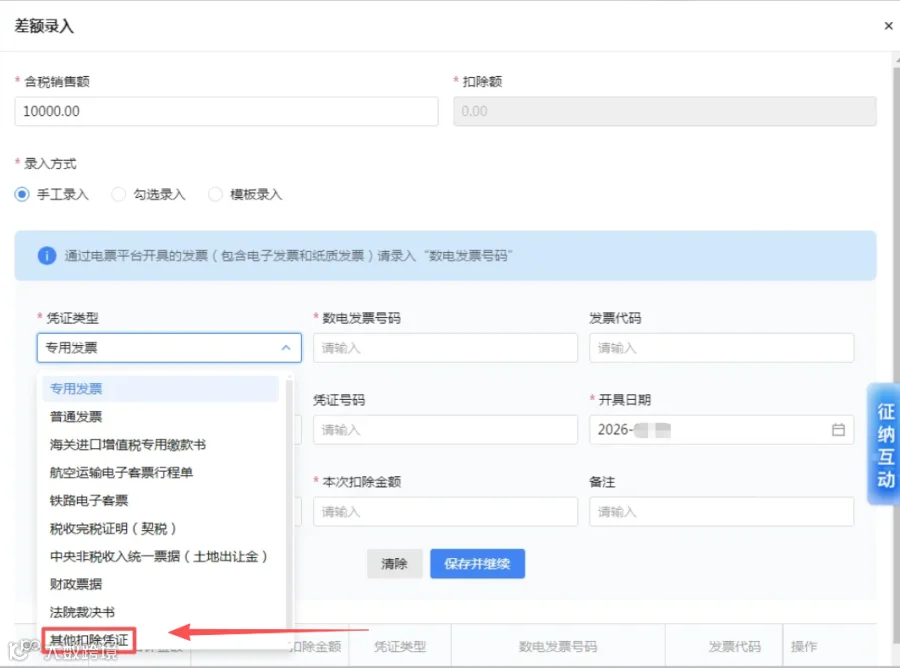Choose 税收完税证明（契税）option
The width and height of the screenshot is (900, 668).
161,529
